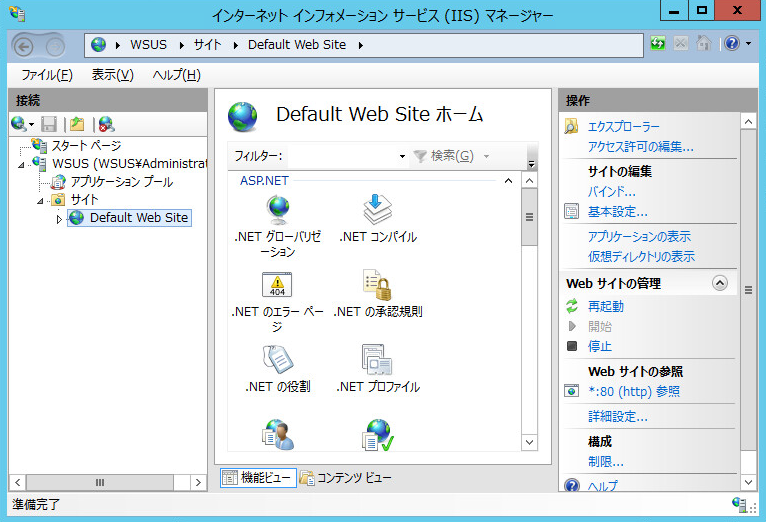Click the delete connection icon with red X
766x522 pixels.
click(x=106, y=125)
